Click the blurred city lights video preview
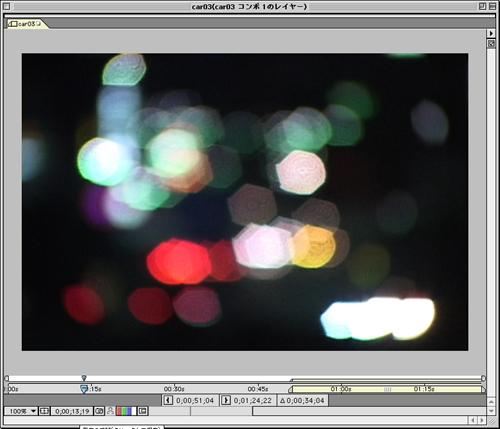This screenshot has height=429, width=500. pos(245,202)
